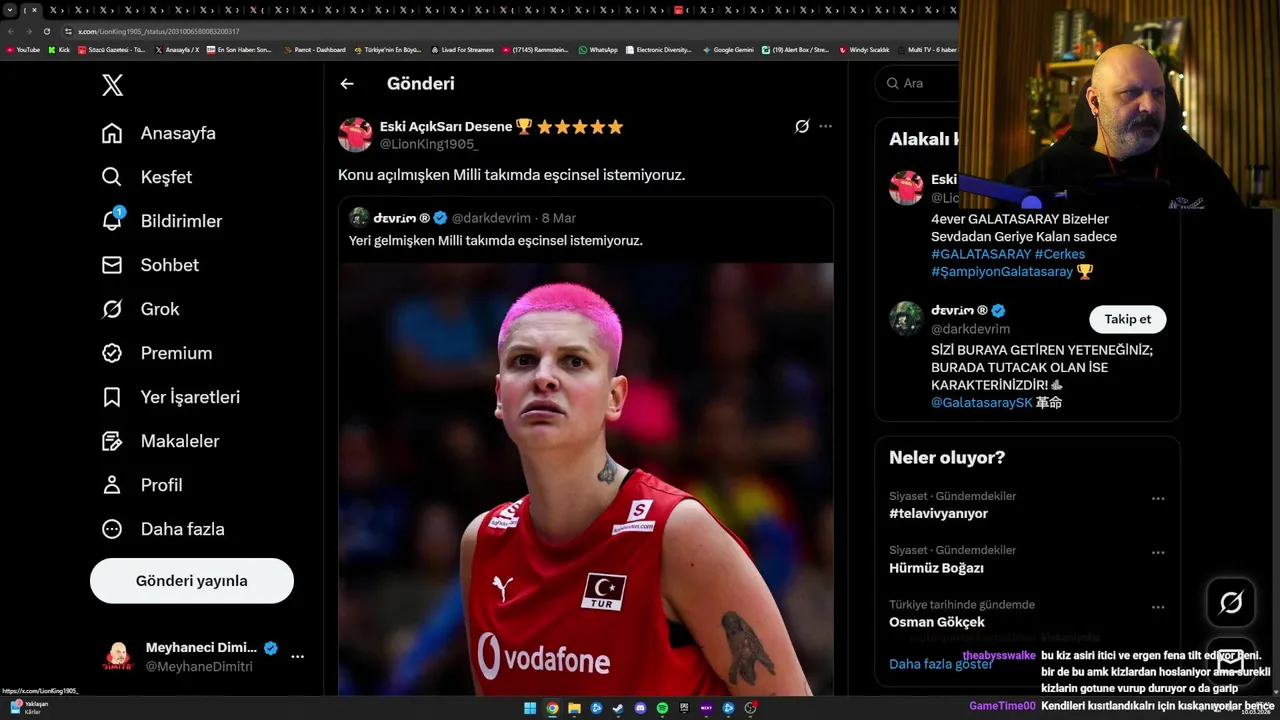Image resolution: width=1280 pixels, height=720 pixels.
Task: Open the Osman Gökçek trend
Action: (937, 622)
